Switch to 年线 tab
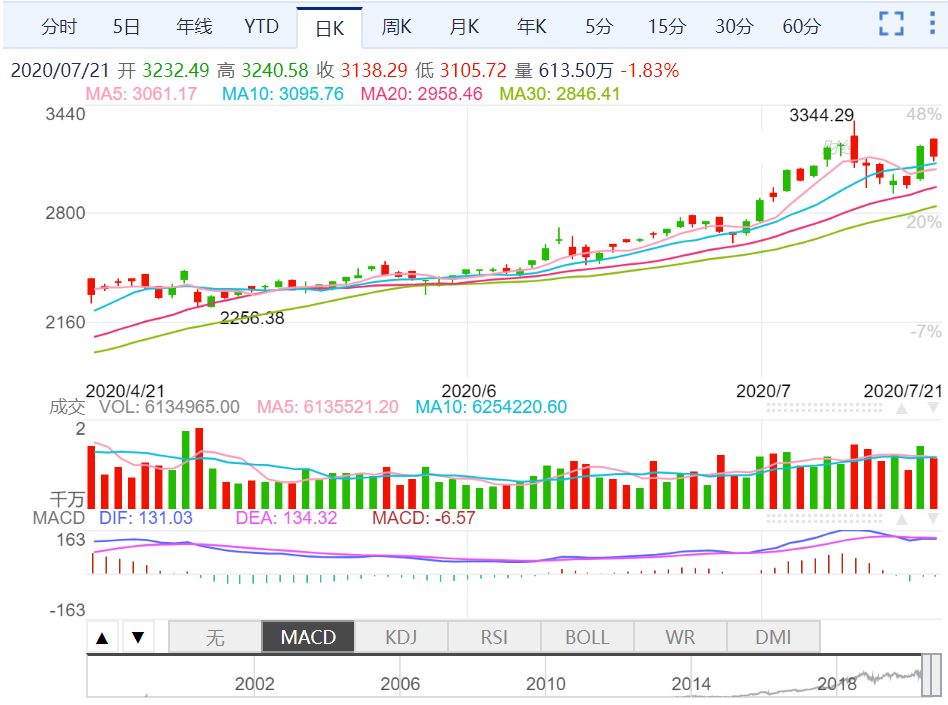 (x=194, y=27)
